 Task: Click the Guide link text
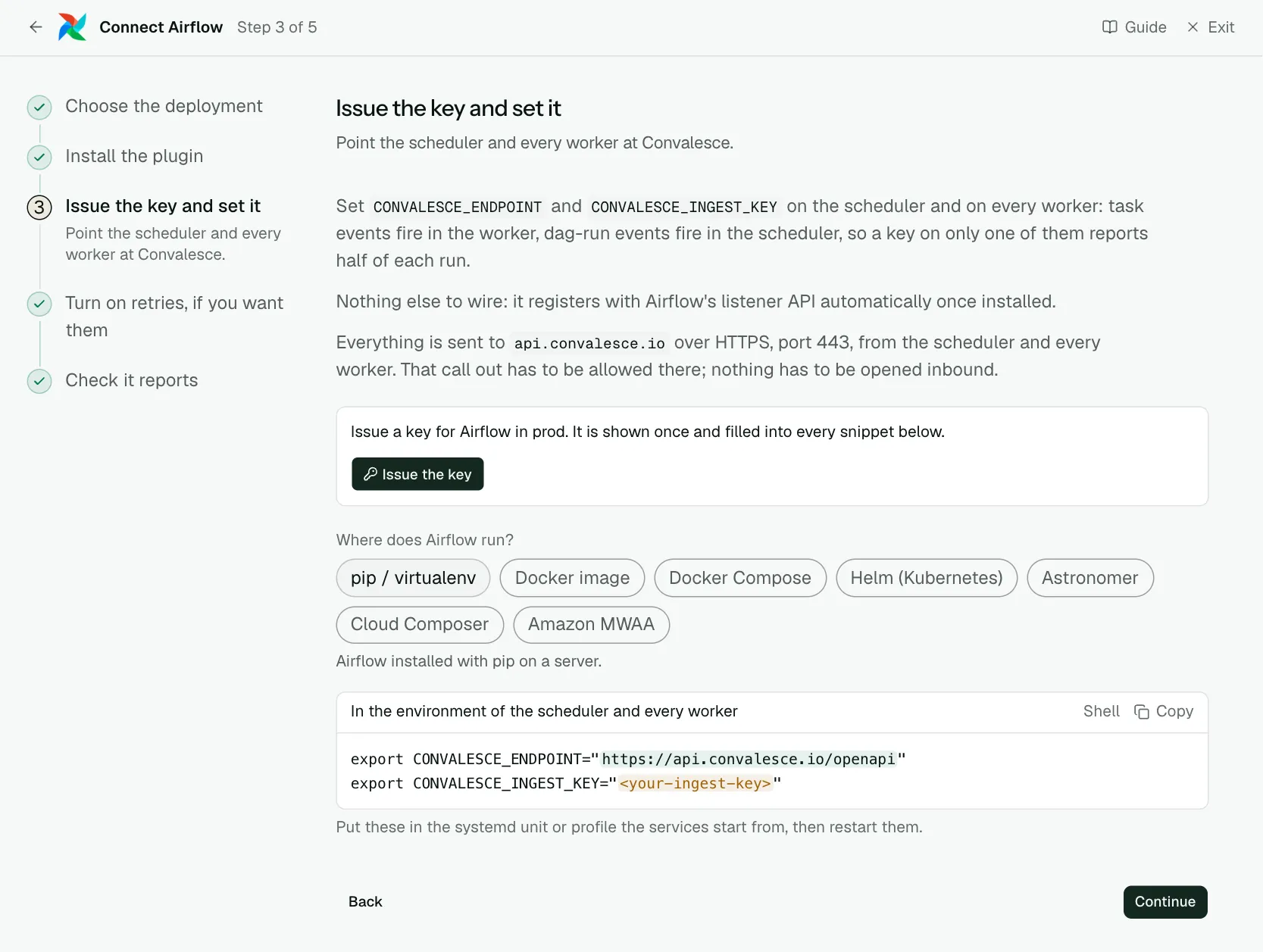pyautogui.click(x=1146, y=27)
